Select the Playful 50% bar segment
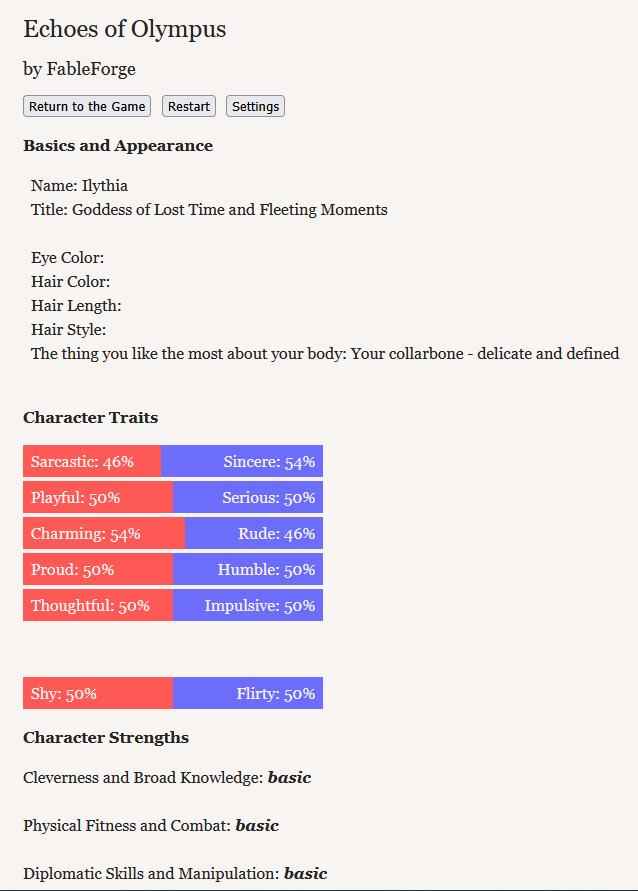The image size is (638, 891). point(98,497)
